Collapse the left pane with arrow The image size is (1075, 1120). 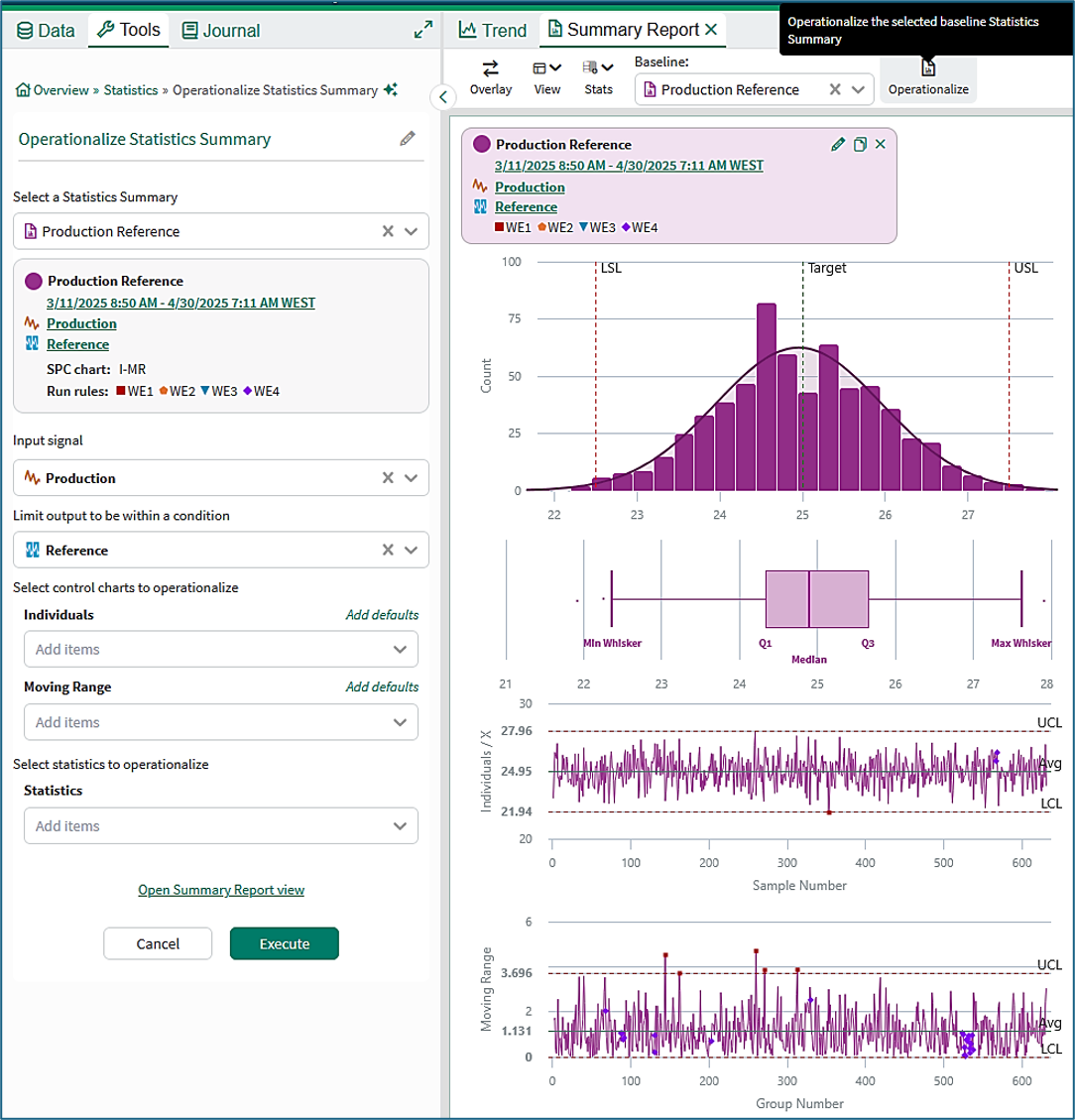443,97
